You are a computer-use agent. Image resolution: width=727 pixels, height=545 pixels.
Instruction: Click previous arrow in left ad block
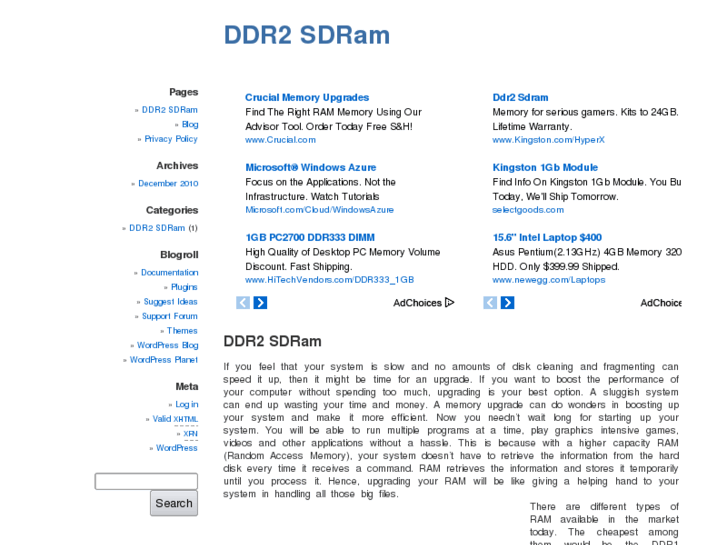click(x=243, y=302)
